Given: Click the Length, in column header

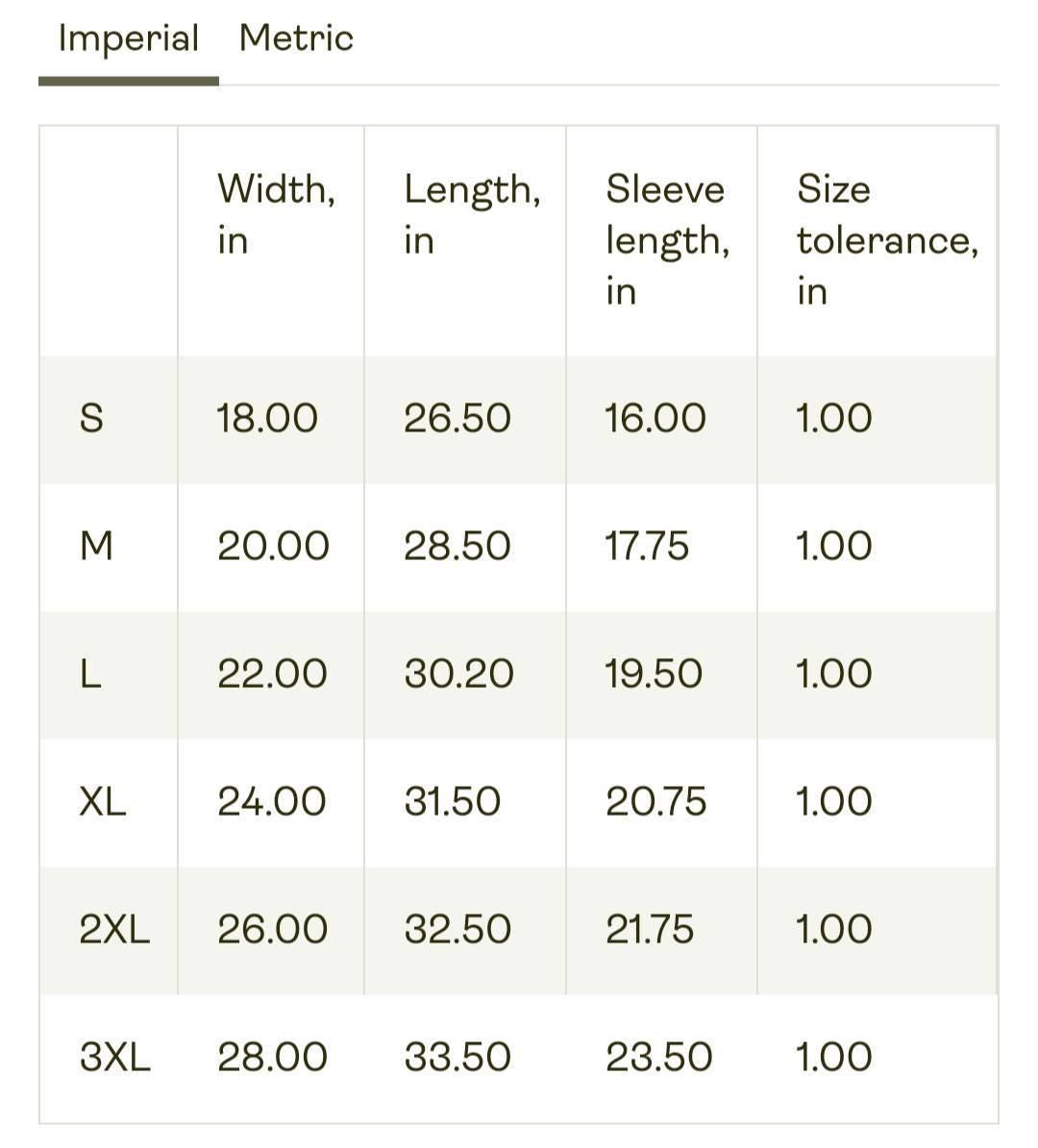Looking at the screenshot, I should [473, 214].
